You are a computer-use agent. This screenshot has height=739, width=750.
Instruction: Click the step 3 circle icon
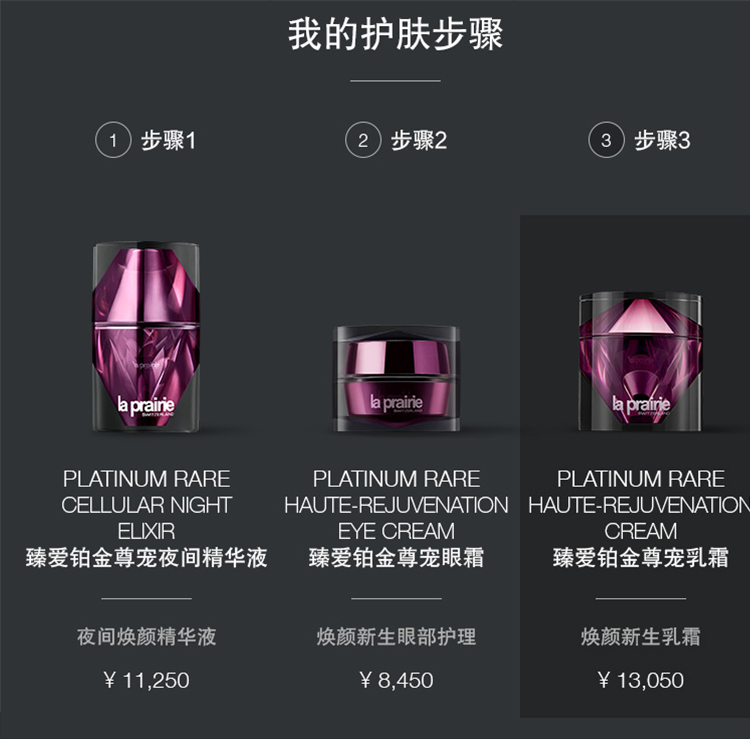point(607,140)
